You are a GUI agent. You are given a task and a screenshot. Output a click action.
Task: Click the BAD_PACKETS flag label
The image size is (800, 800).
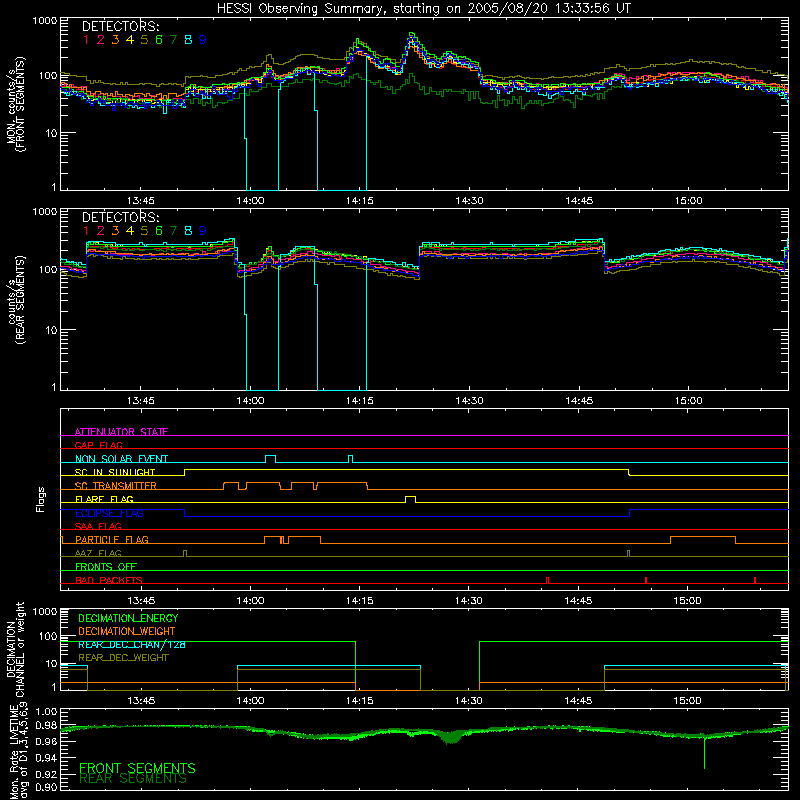[109, 580]
